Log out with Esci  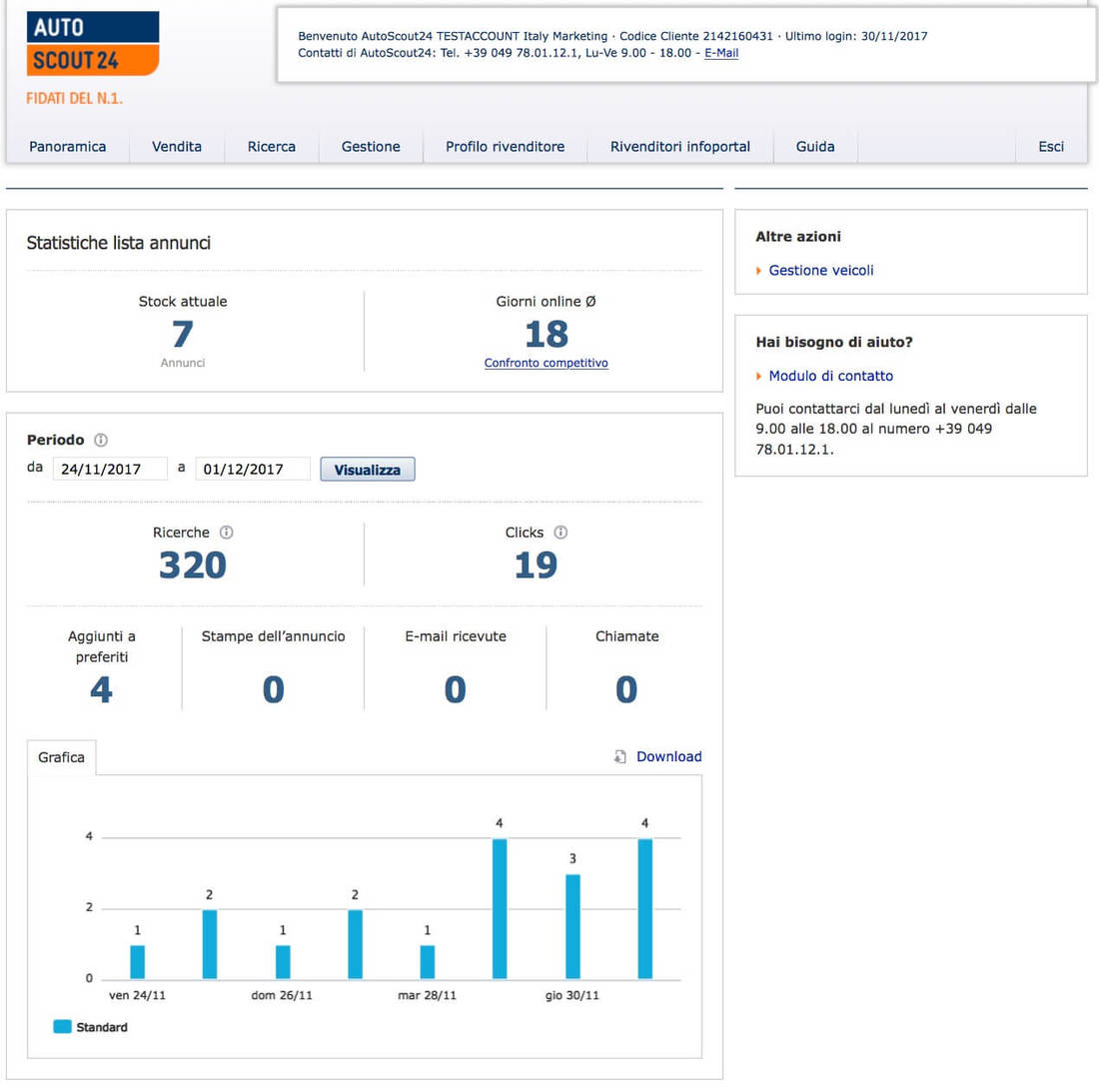[x=1051, y=147]
